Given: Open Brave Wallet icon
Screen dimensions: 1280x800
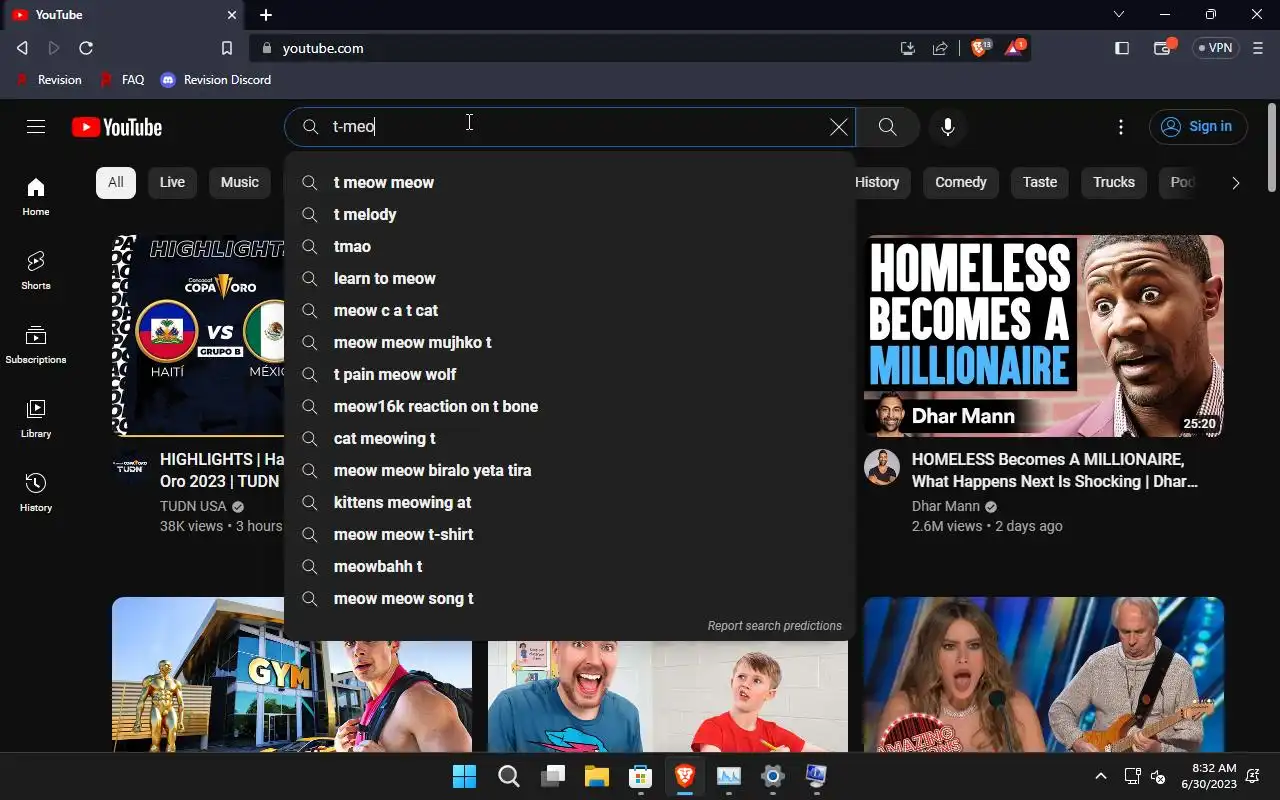Looking at the screenshot, I should pos(1163,48).
